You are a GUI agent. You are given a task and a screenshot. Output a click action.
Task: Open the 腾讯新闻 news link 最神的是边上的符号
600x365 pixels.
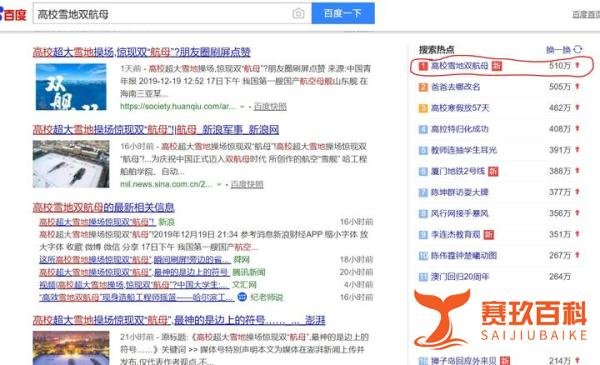pos(135,272)
